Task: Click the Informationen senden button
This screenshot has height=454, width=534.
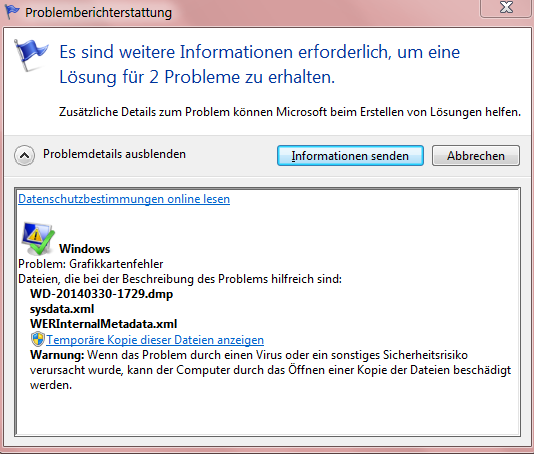Action: coord(350,156)
